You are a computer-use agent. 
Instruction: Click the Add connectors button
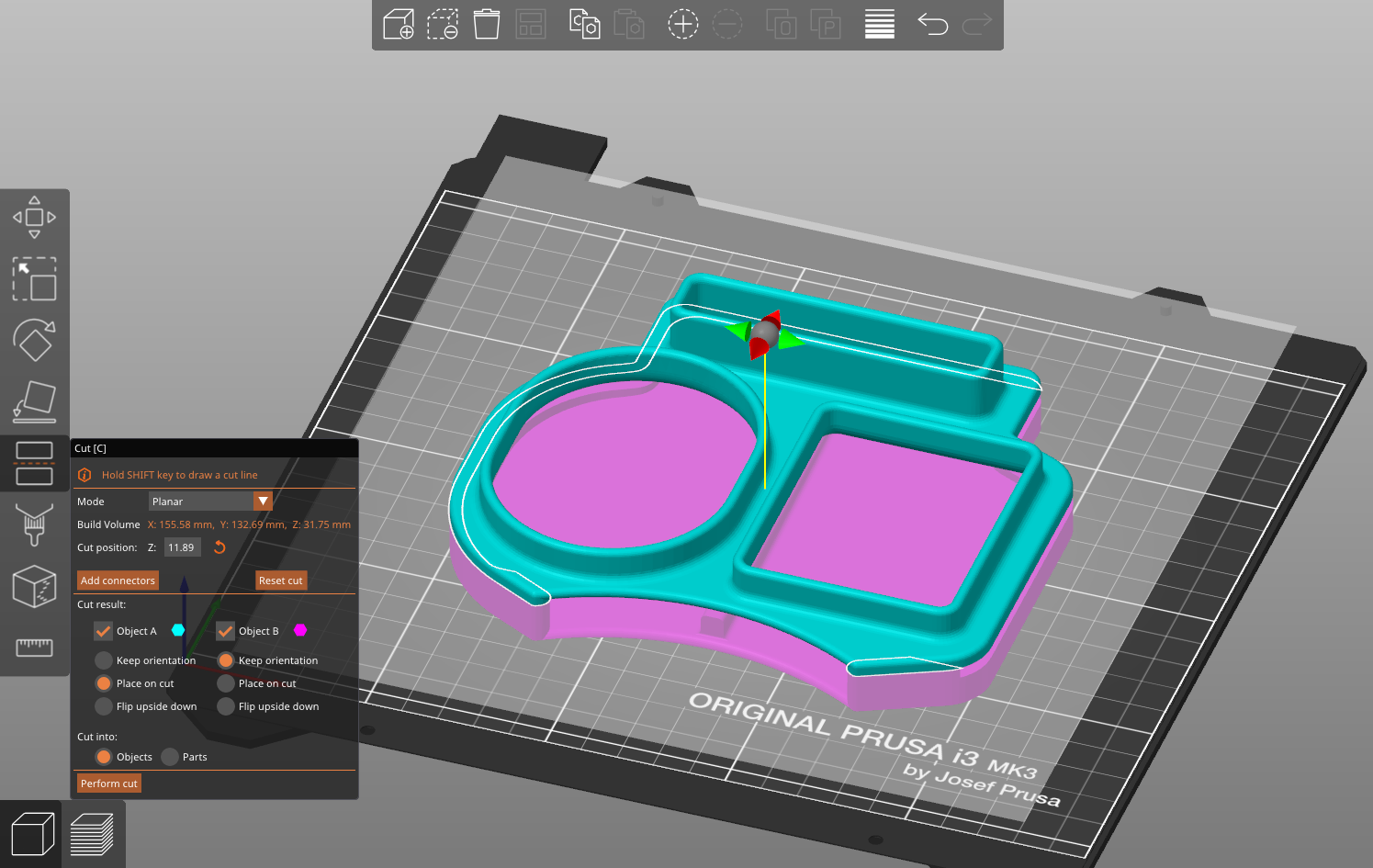pyautogui.click(x=118, y=581)
